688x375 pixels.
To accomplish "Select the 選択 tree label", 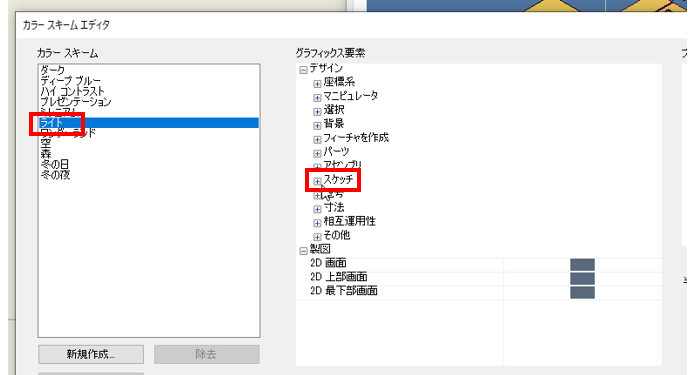I will 334,110.
